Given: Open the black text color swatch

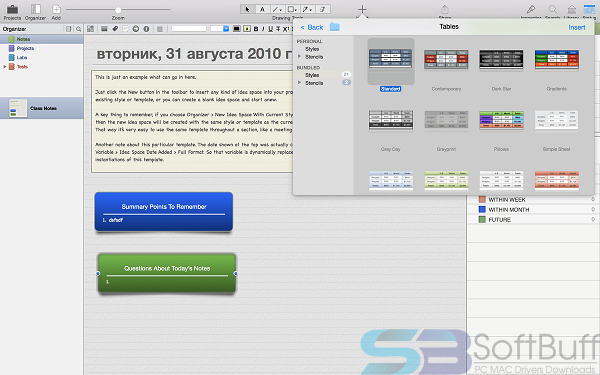Looking at the screenshot, I should [x=236, y=29].
